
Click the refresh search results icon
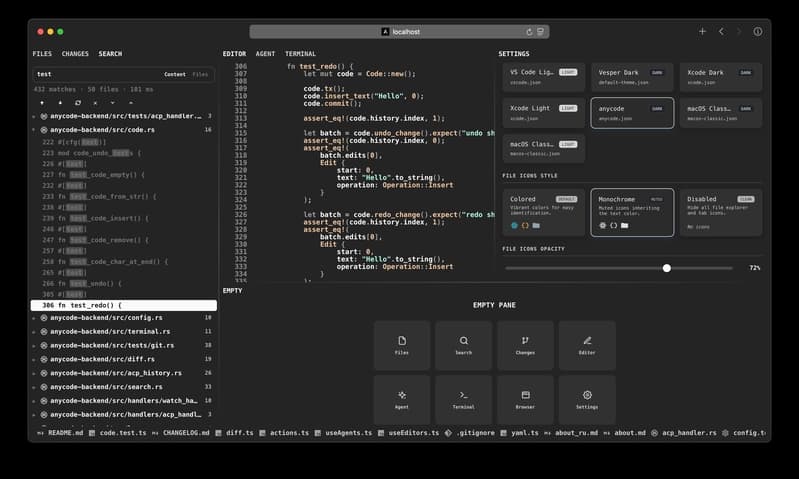tap(78, 103)
